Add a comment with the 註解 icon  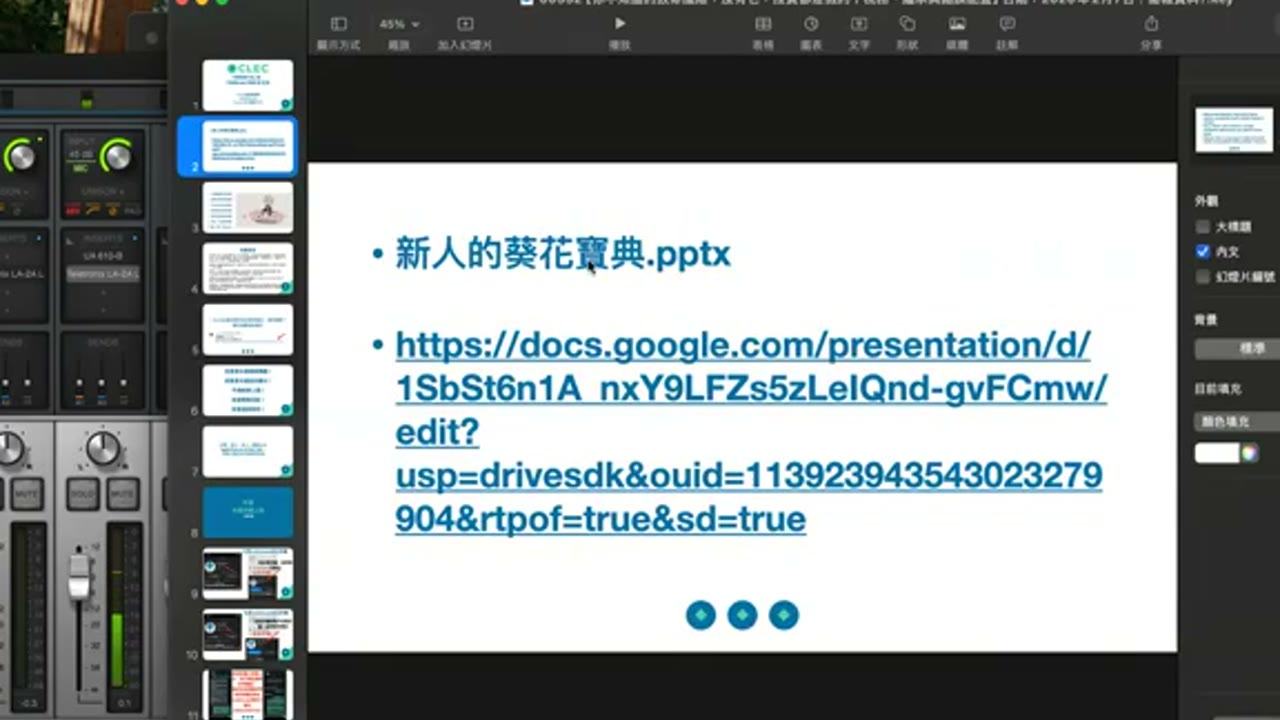point(1007,24)
